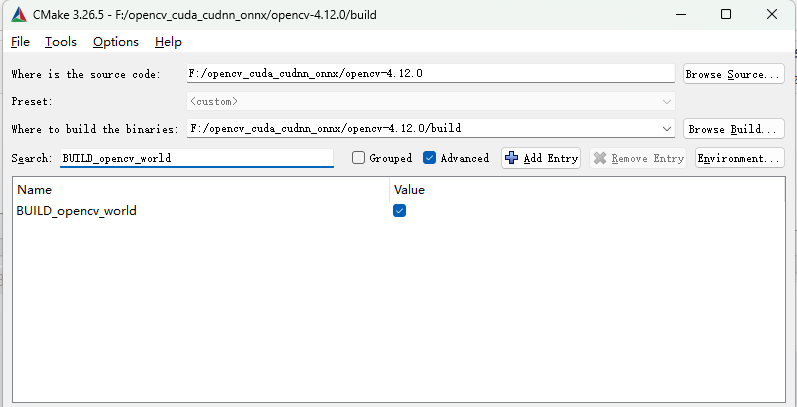Open the File menu
This screenshot has width=797, height=407.
pos(20,42)
